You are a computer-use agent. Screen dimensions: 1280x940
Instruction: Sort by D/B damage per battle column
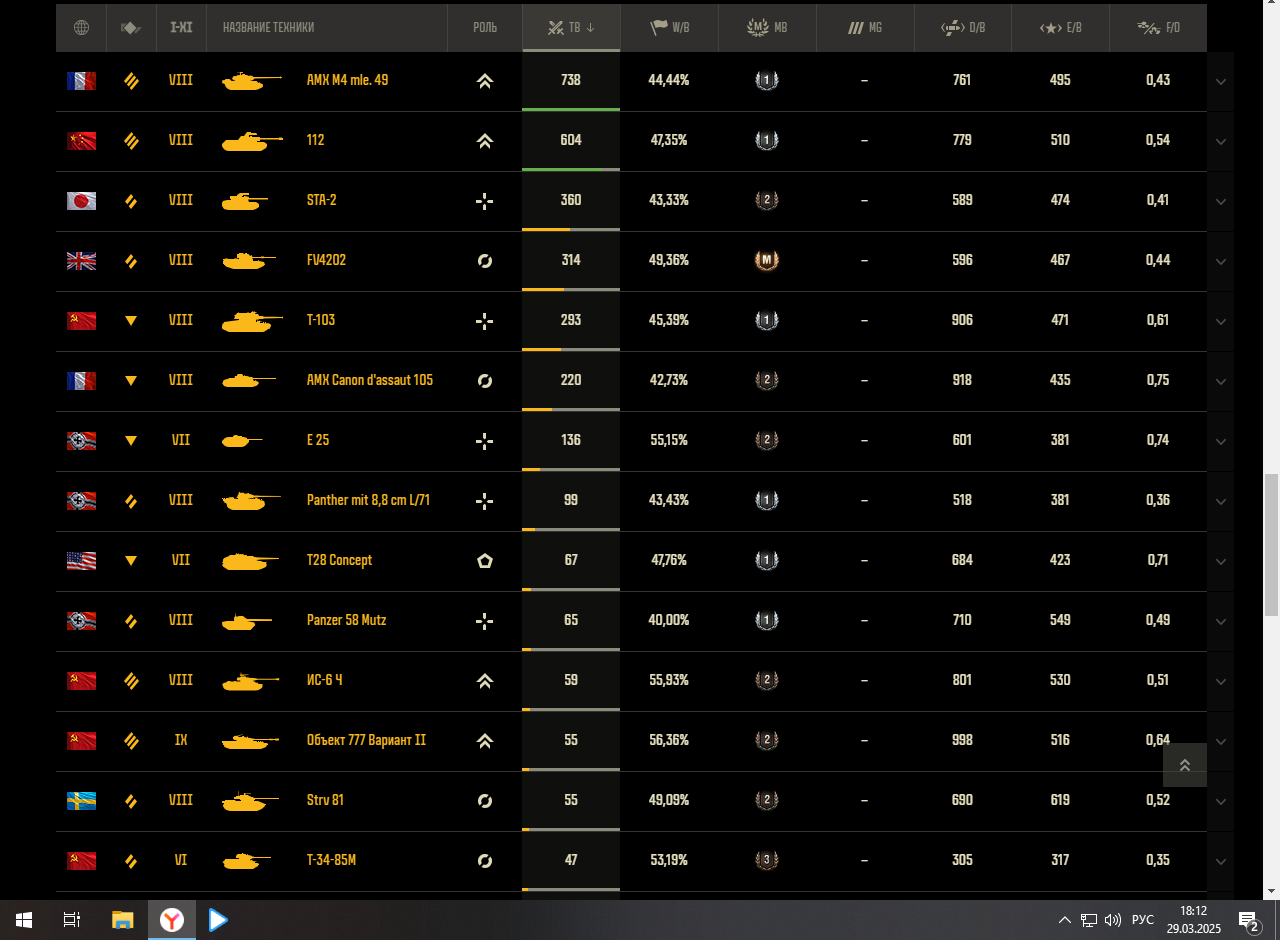click(x=963, y=28)
